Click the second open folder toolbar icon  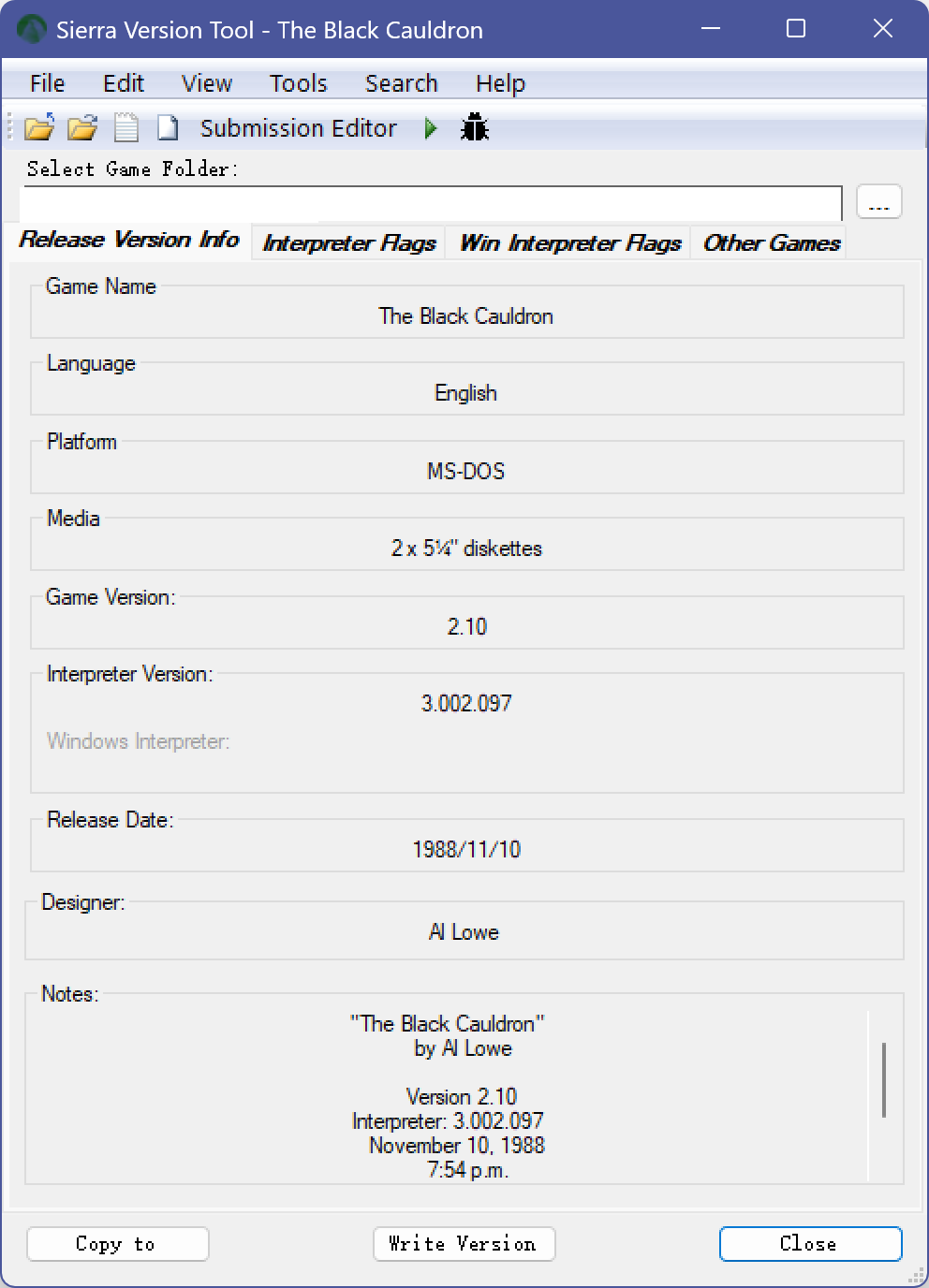pyautogui.click(x=82, y=127)
